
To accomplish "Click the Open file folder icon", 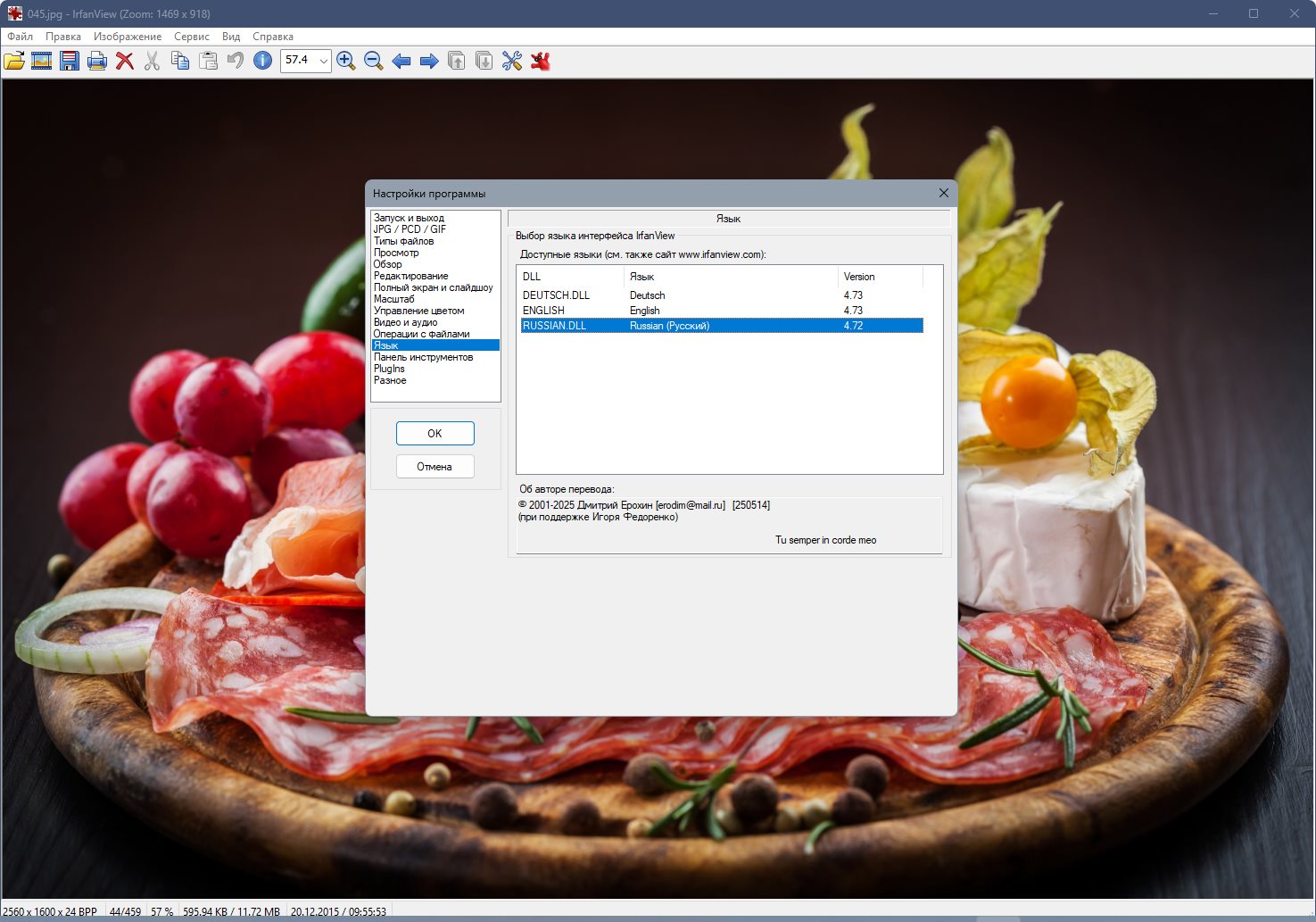I will 14,61.
